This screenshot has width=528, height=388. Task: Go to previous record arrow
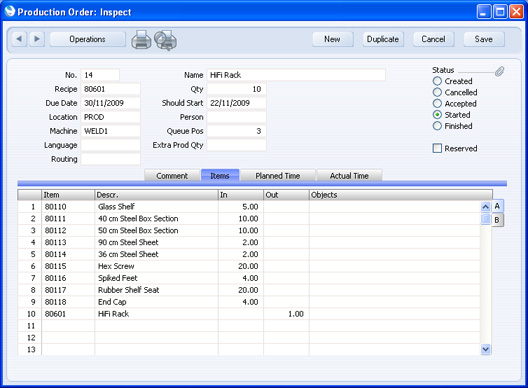(19, 39)
